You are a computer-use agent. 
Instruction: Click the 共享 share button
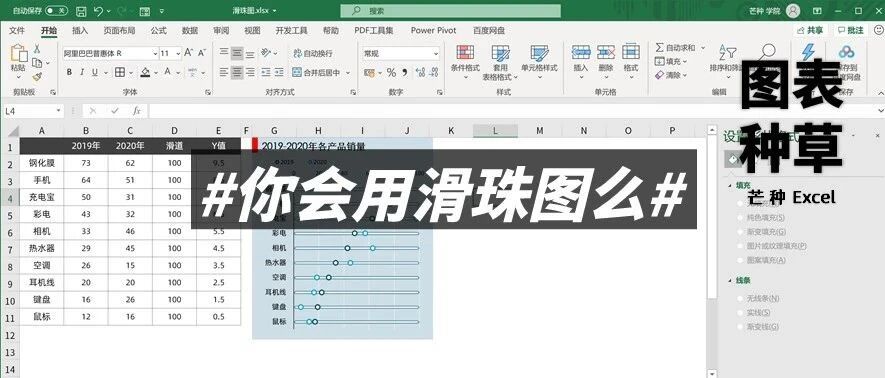(809, 30)
